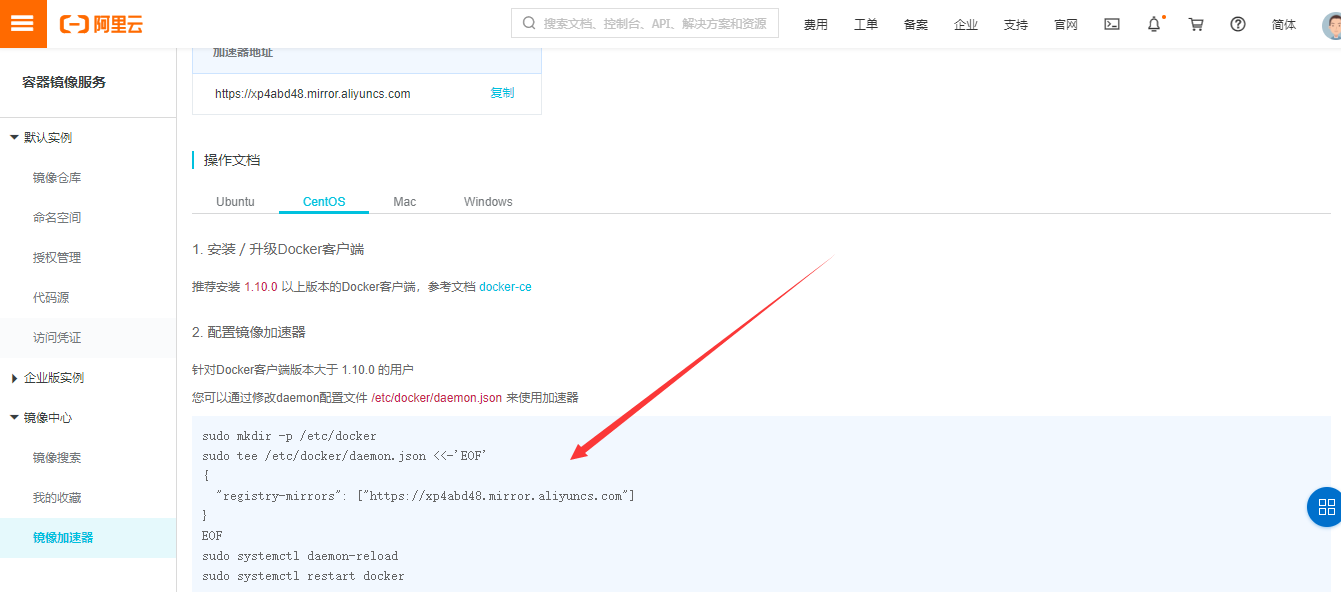The image size is (1341, 592).
Task: Open the help question mark icon
Action: [x=1238, y=24]
